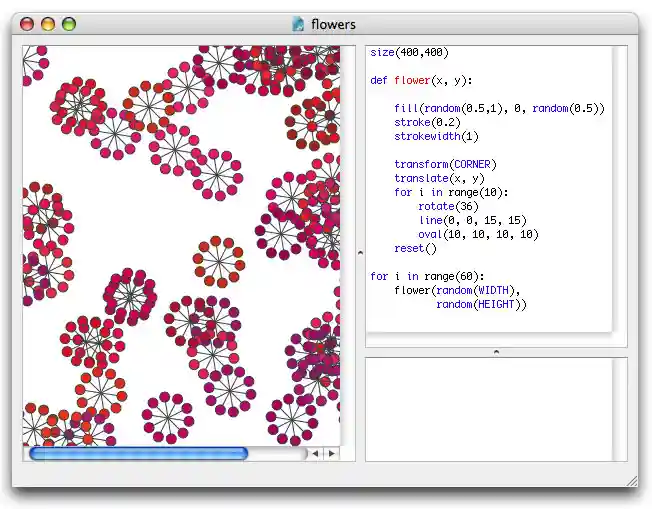Screen dimensions: 652x509
Task: Zoom the window with the green button
Action: (x=69, y=23)
